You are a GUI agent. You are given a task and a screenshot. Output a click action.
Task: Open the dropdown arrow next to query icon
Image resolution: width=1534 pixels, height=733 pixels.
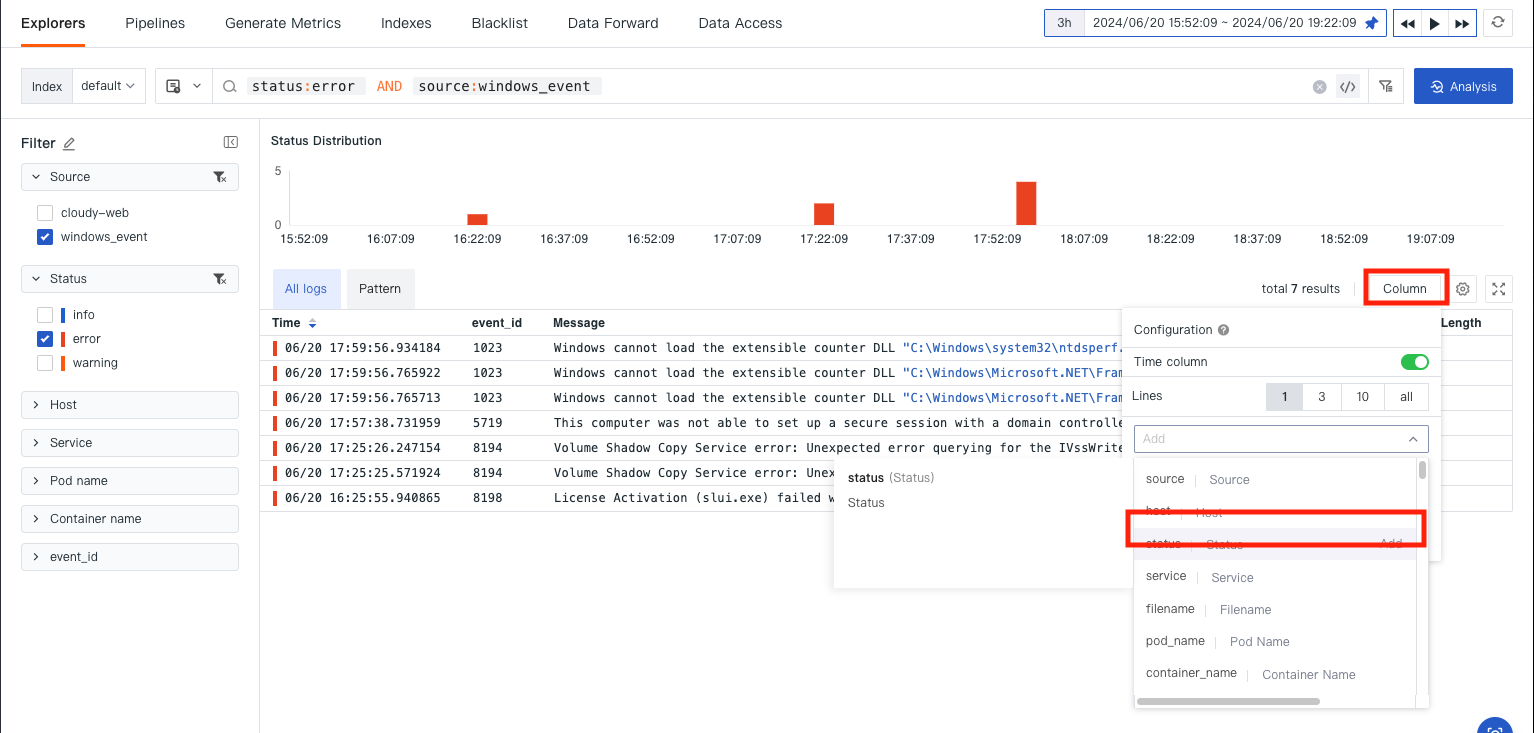[196, 87]
